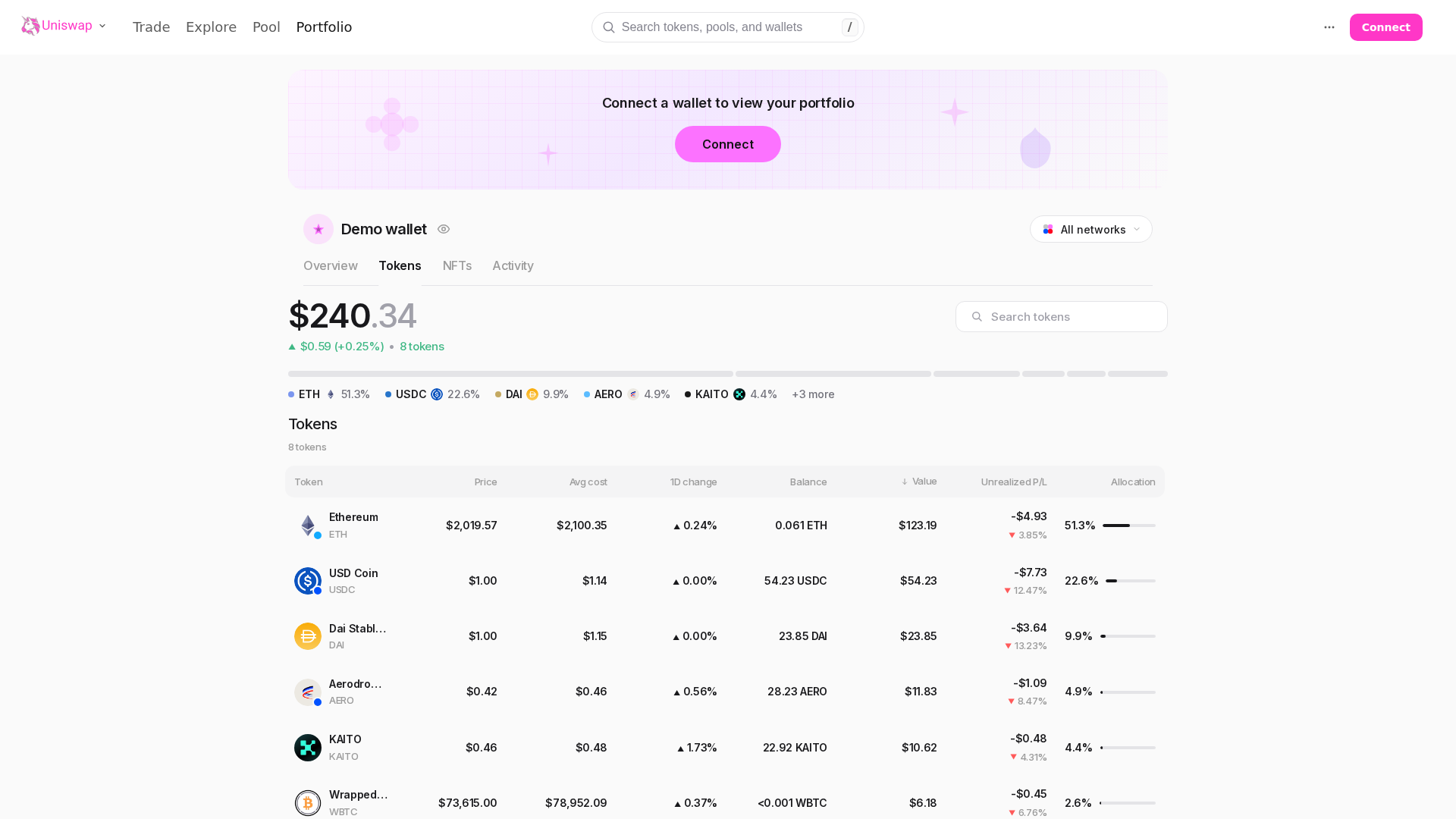Focus the tokens, pools, and wallets search
This screenshot has height=819, width=1456.
point(728,27)
